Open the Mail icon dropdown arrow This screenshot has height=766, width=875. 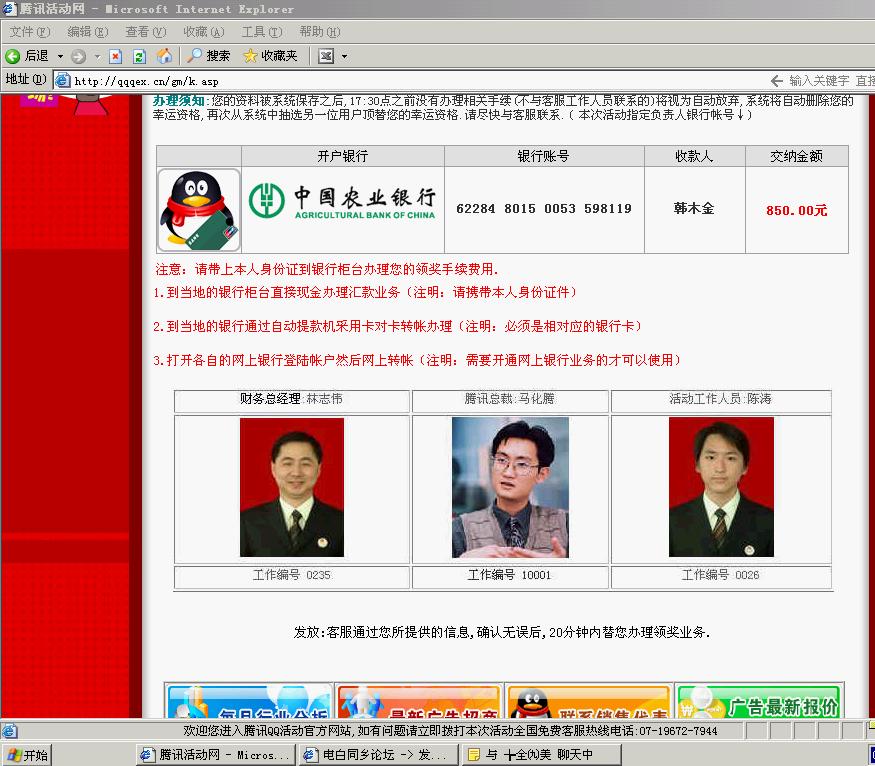[x=344, y=56]
